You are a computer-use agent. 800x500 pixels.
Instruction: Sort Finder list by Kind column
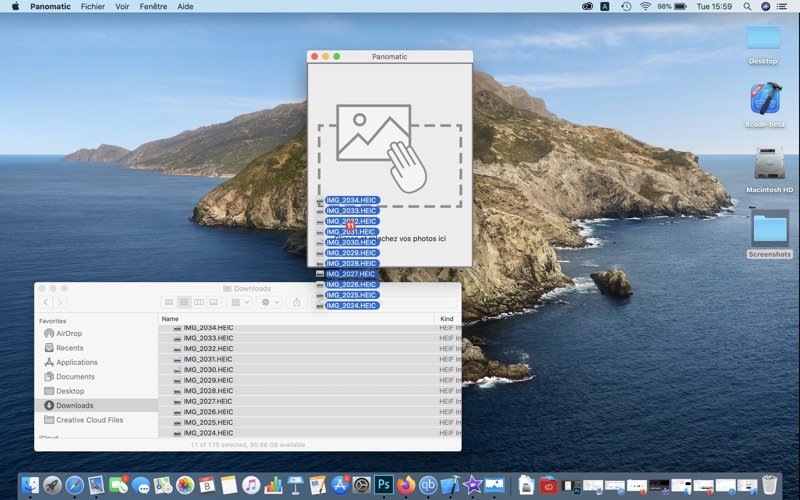point(447,318)
